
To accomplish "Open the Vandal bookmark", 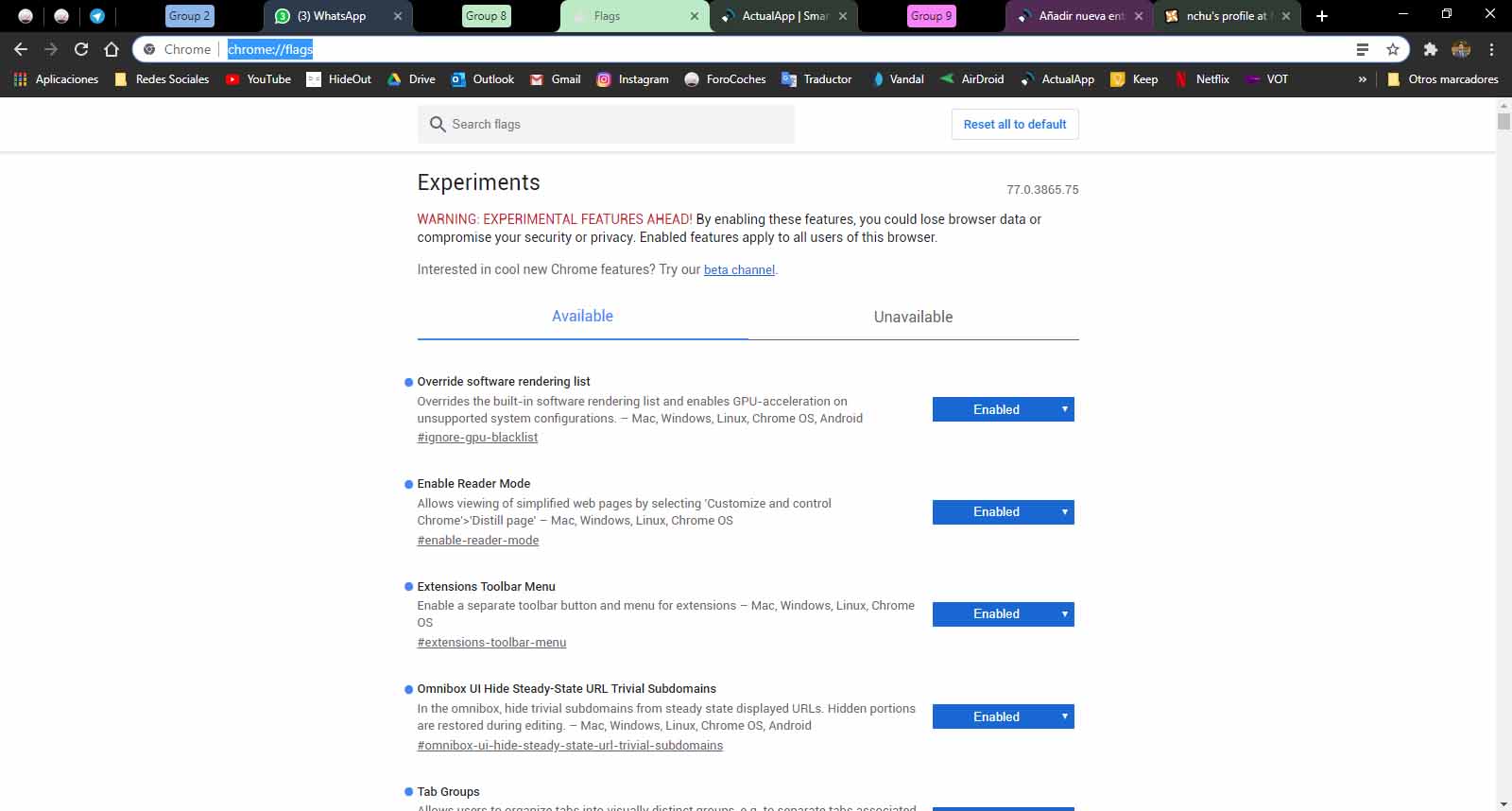I will [897, 79].
